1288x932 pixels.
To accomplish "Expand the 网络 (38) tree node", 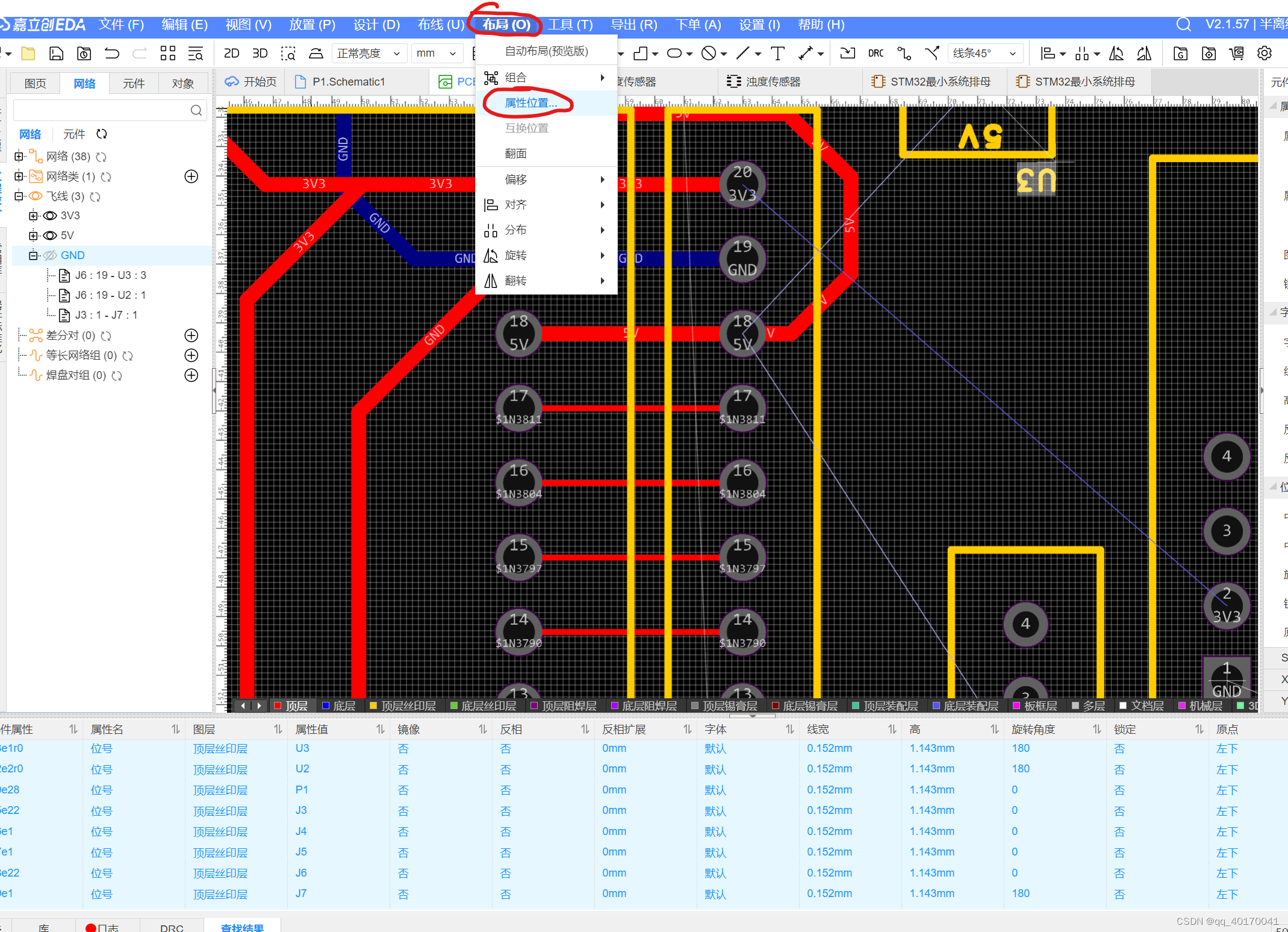I will [19, 157].
